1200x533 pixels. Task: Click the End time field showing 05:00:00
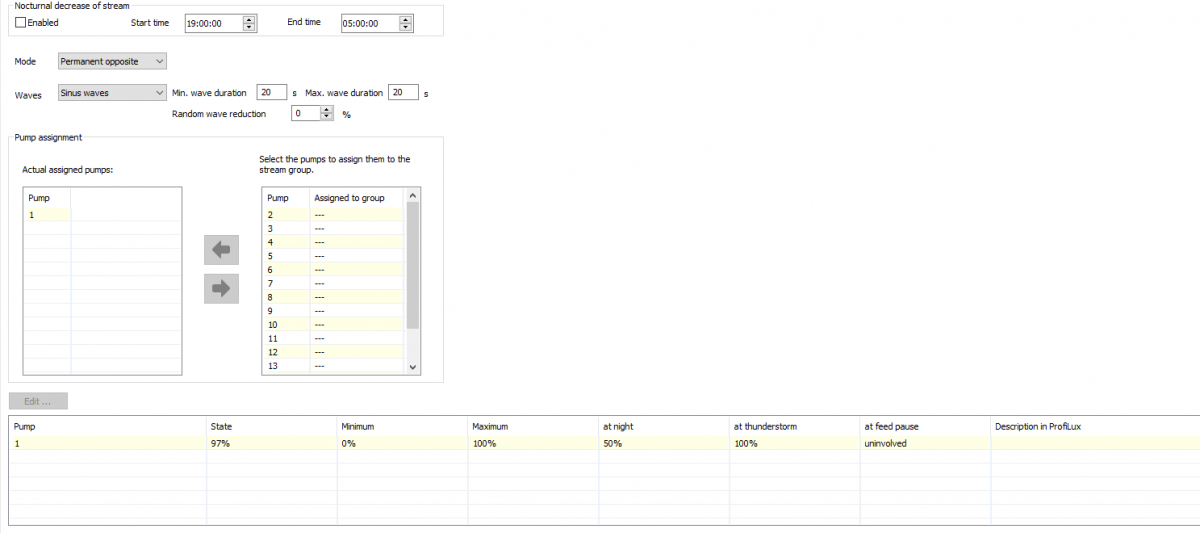coord(370,23)
